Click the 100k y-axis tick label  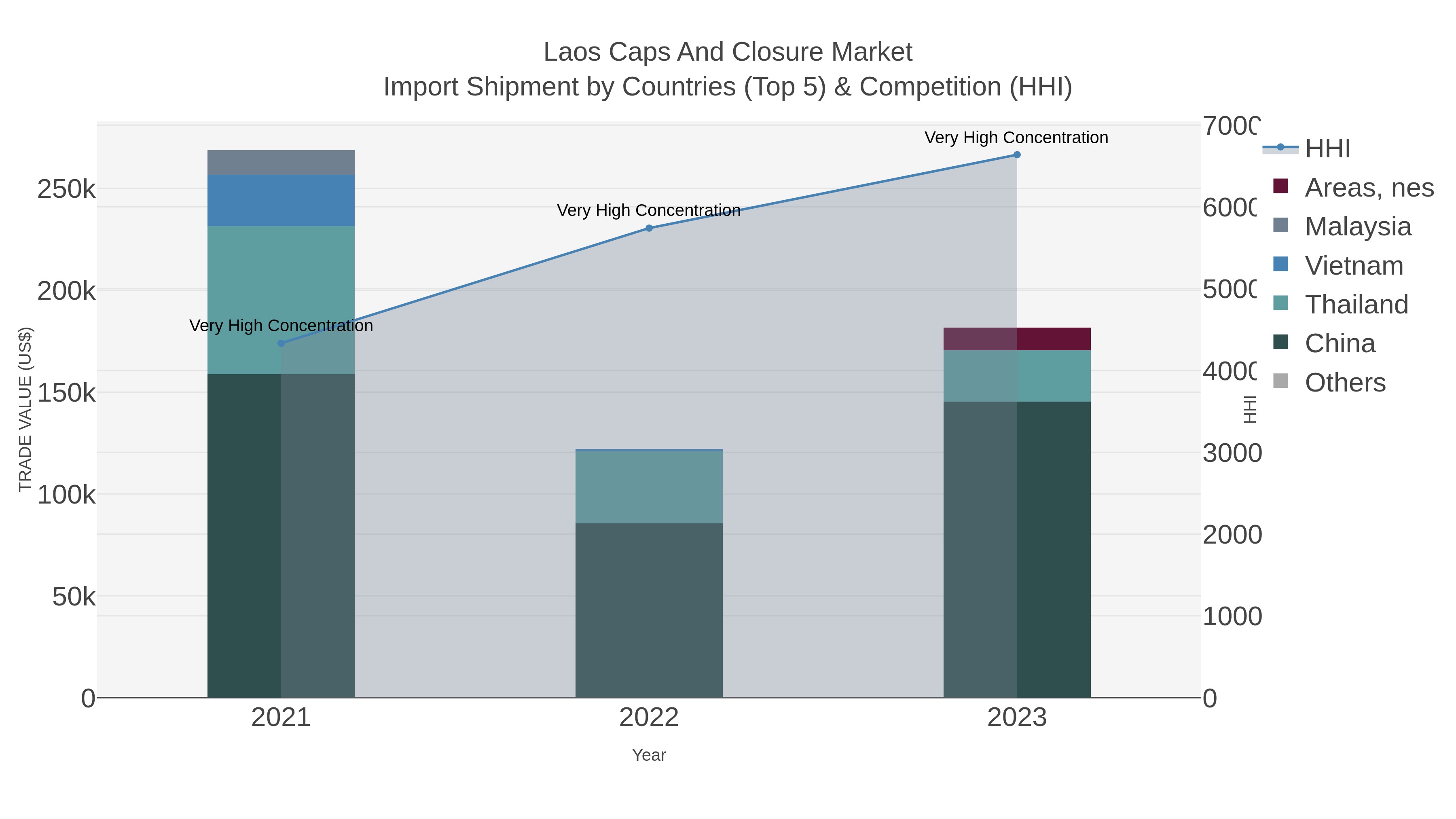66,495
